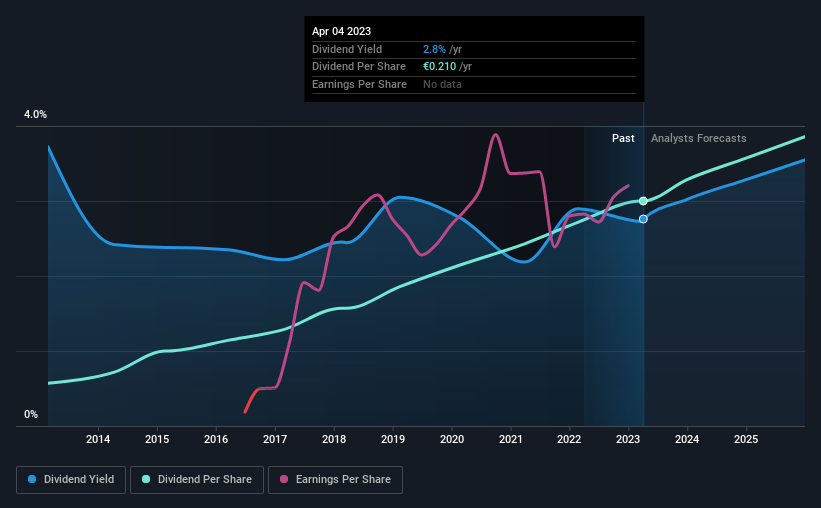Click the 2014 x-axis label
821x508 pixels.
(x=98, y=439)
